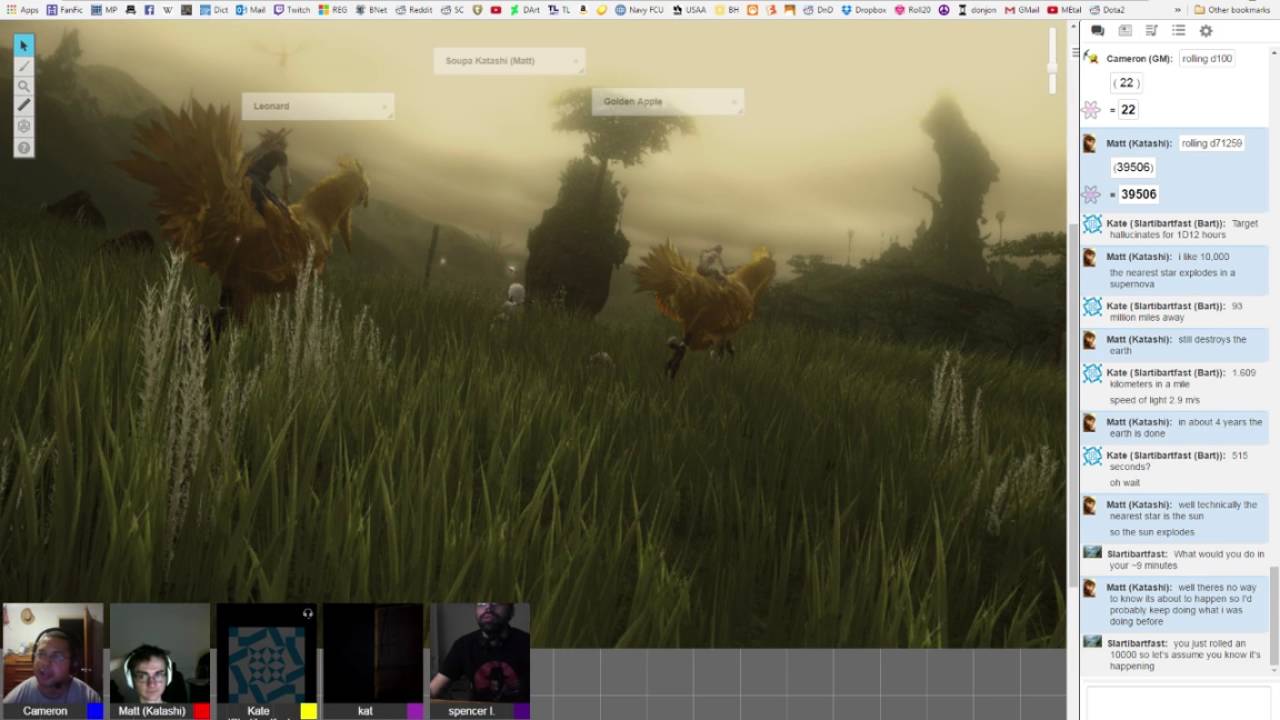Open the Roll20 bookmark

point(911,10)
